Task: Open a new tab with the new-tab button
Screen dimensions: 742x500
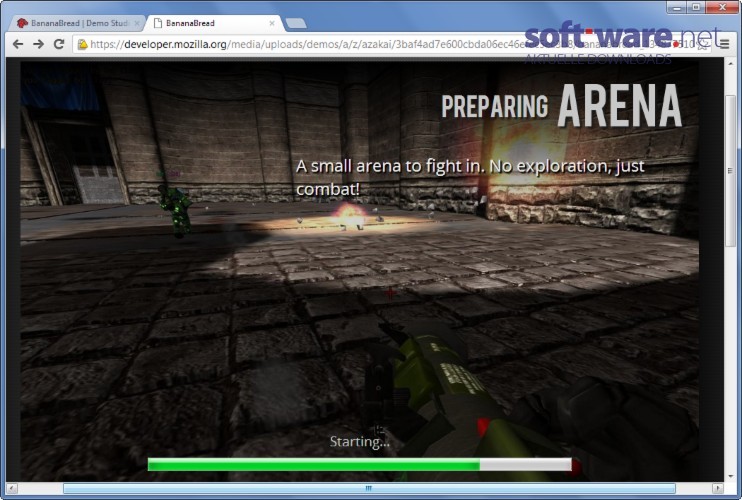Action: (x=296, y=23)
